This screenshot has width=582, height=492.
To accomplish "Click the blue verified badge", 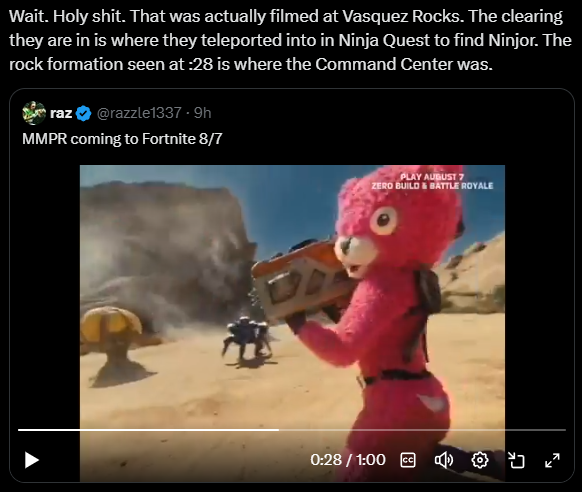I will tap(84, 113).
